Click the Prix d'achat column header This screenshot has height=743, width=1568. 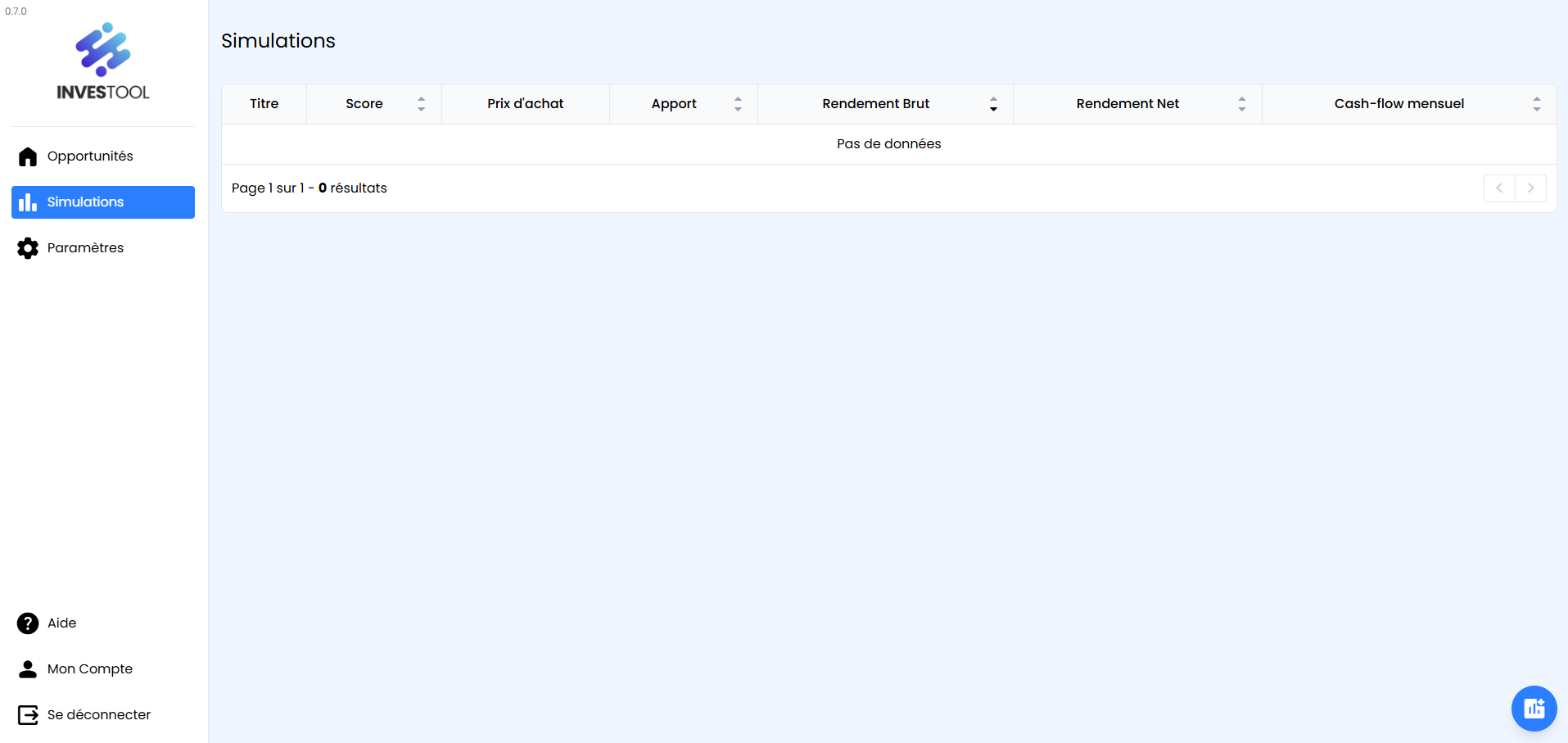[x=525, y=104]
